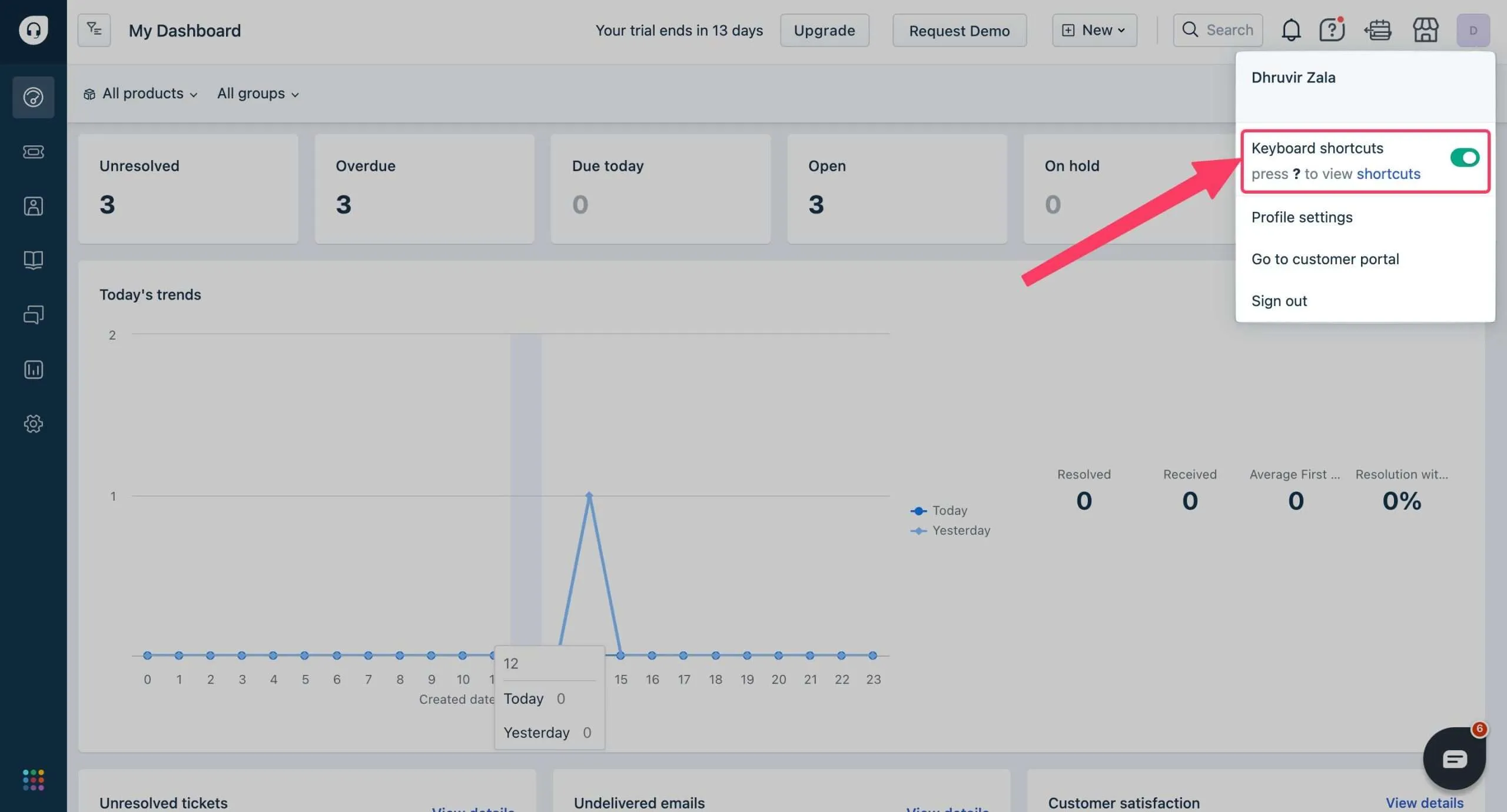Open the help question mark icon
The width and height of the screenshot is (1507, 812).
pos(1332,29)
